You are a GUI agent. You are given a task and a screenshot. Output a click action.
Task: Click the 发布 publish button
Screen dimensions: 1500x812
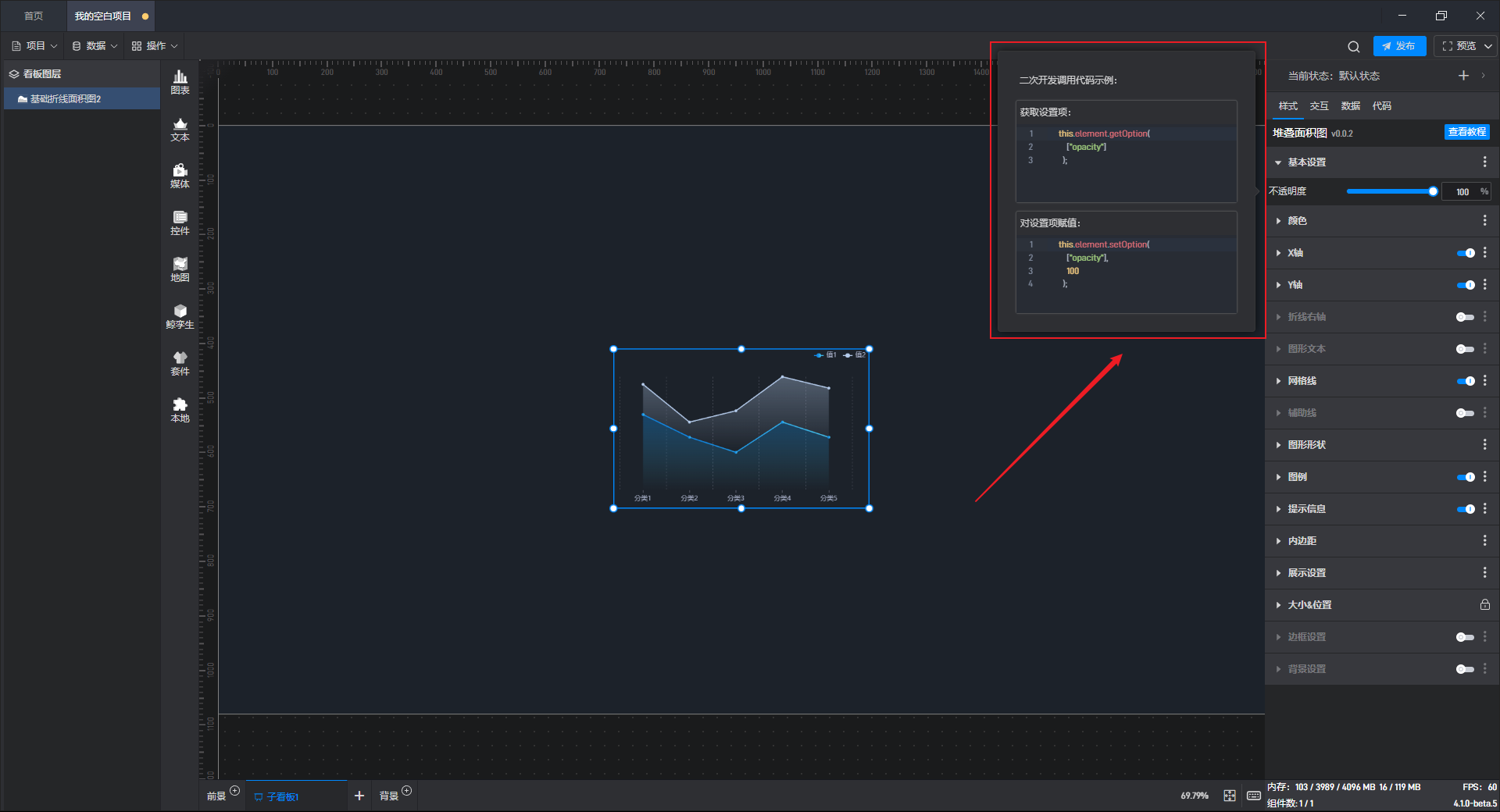[1399, 46]
